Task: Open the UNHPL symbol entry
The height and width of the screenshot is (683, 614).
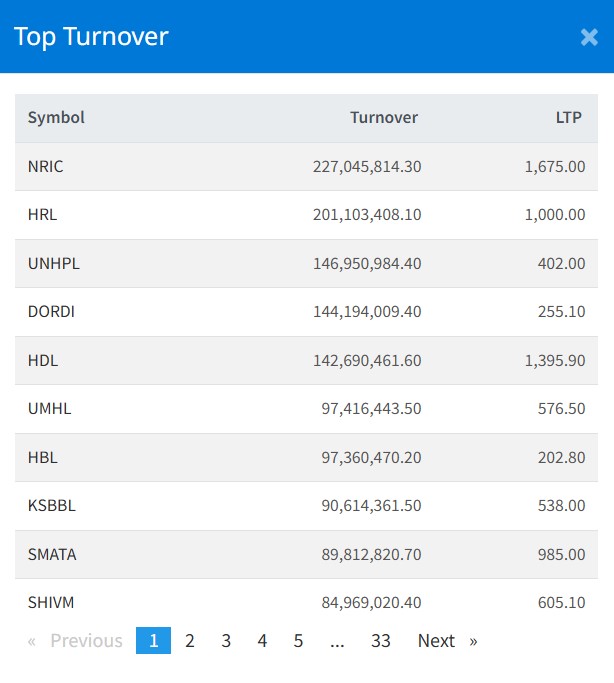Action: click(54, 264)
